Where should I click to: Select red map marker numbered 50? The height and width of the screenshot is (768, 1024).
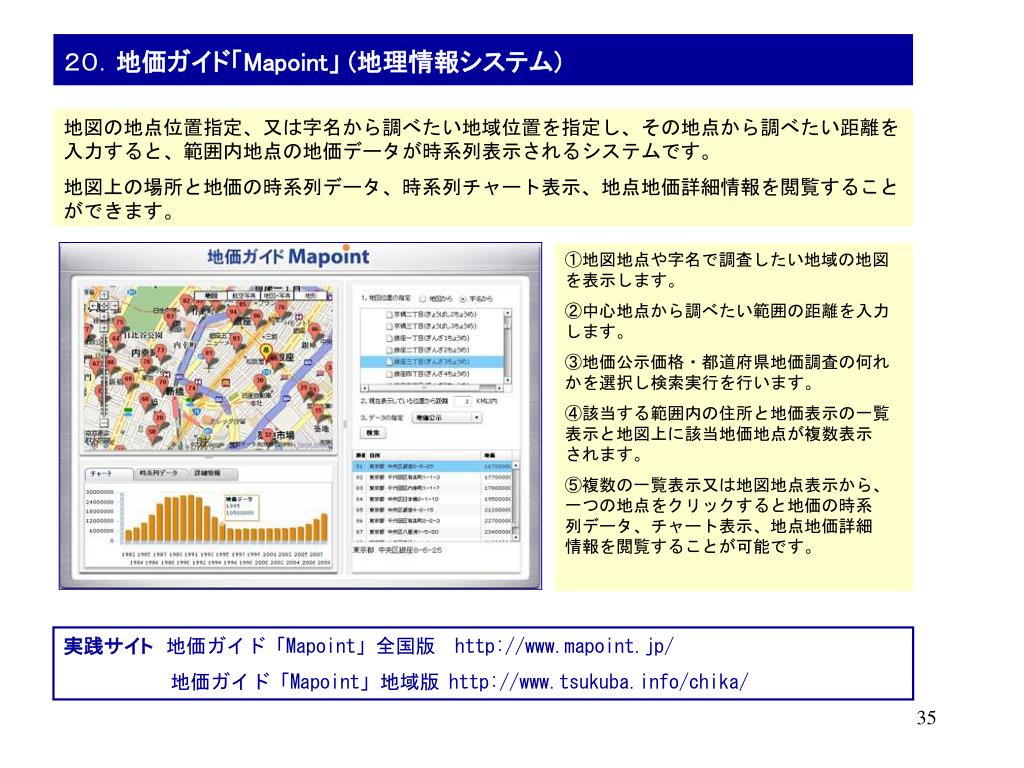(x=152, y=432)
